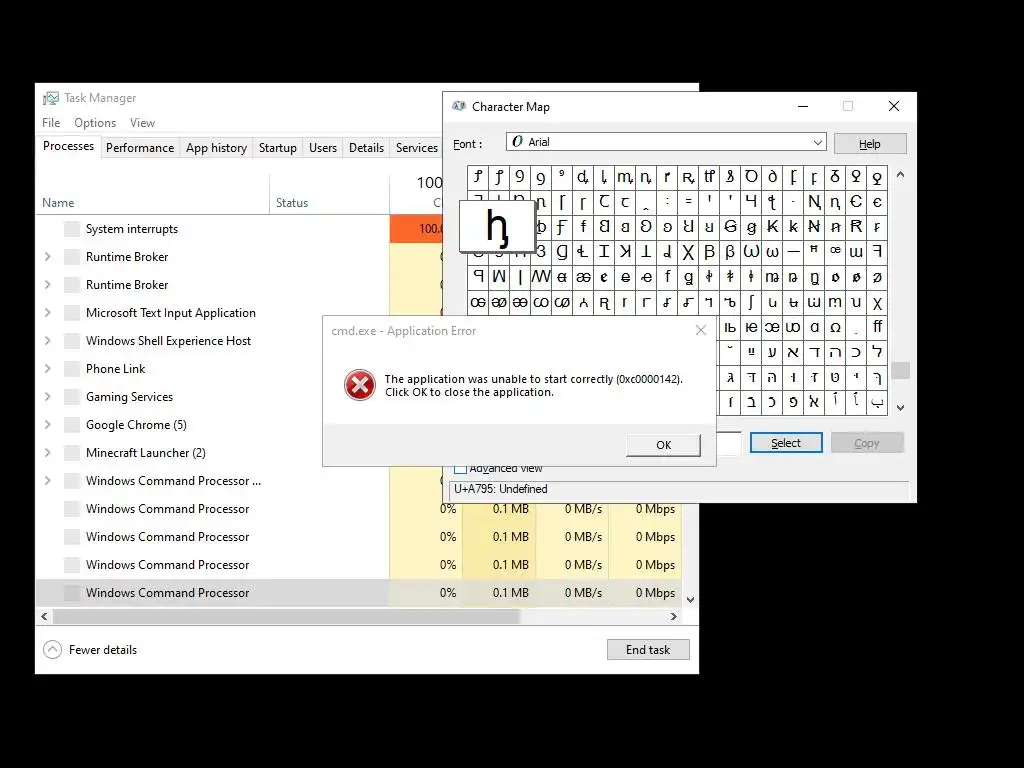Pick the esh ʃ character cell
This screenshot has height=768, width=1024.
coord(751,302)
